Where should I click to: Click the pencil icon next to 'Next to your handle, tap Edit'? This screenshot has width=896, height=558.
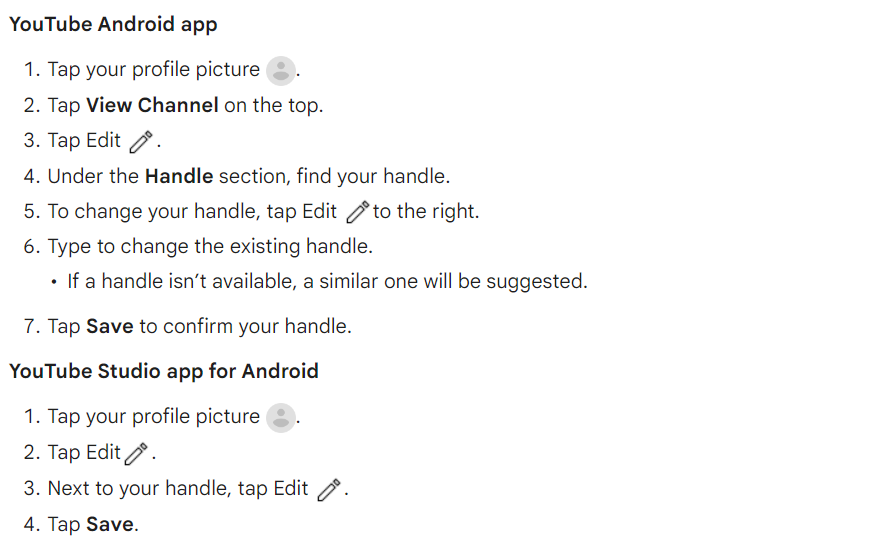tap(329, 490)
